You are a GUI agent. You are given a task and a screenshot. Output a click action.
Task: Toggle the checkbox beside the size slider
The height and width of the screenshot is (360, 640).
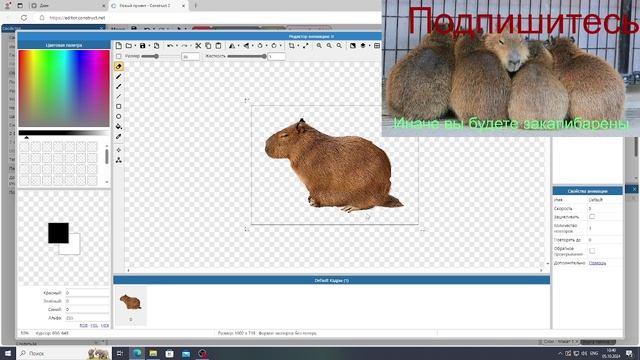pos(118,56)
